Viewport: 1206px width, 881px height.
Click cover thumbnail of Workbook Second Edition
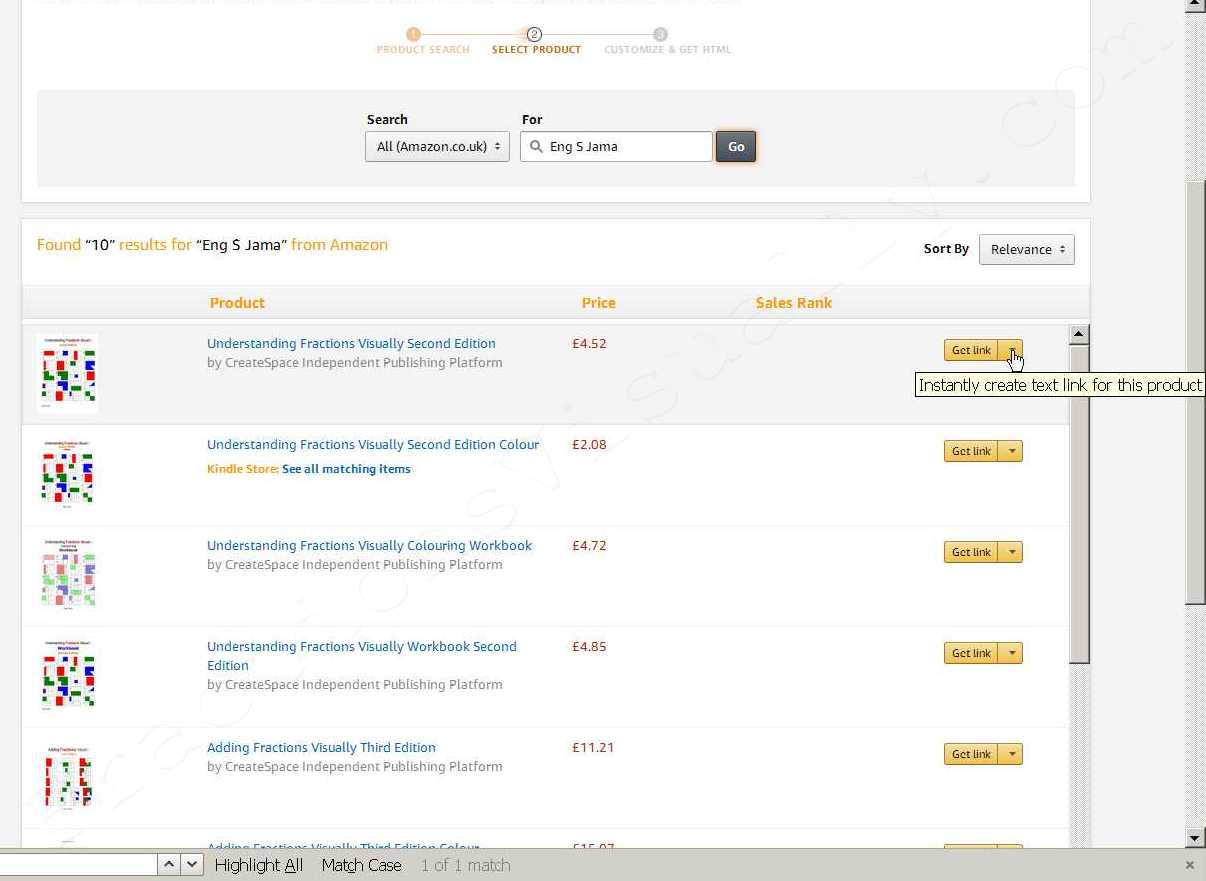[x=67, y=677]
